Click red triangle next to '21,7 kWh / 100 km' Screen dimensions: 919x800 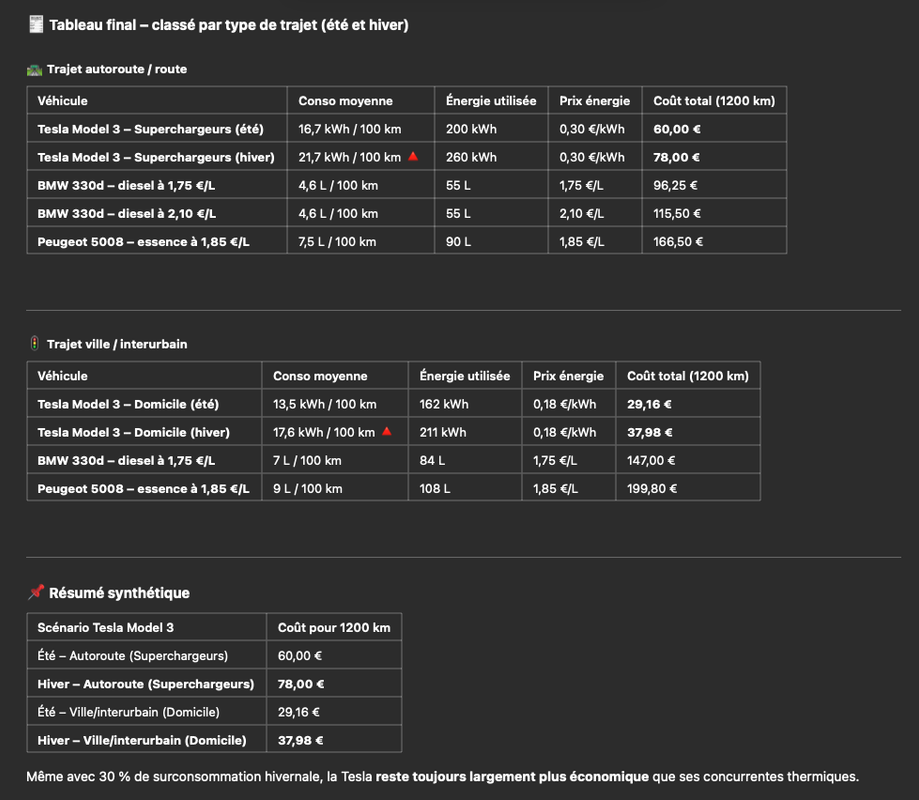pos(413,156)
